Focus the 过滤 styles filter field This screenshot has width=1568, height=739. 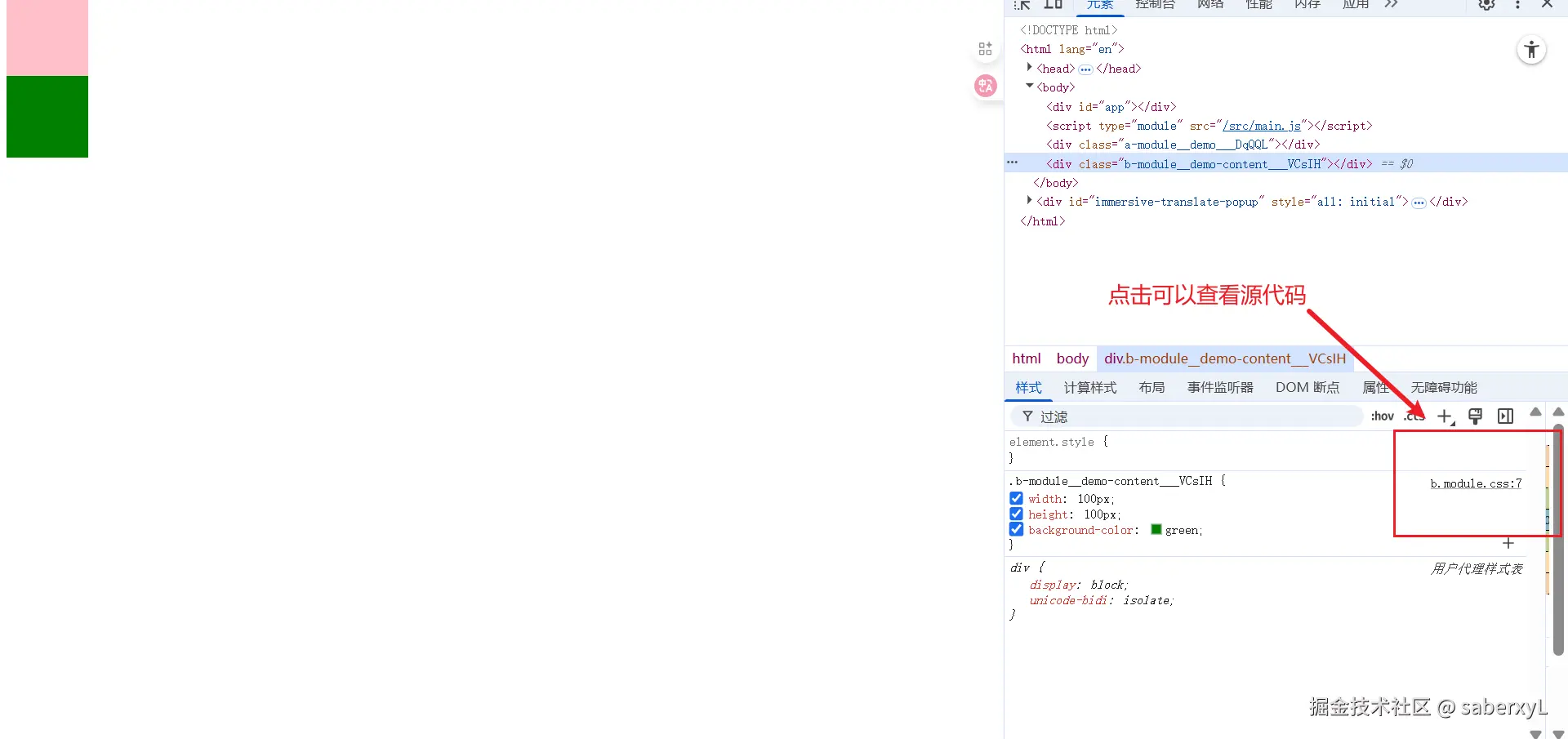click(1187, 416)
